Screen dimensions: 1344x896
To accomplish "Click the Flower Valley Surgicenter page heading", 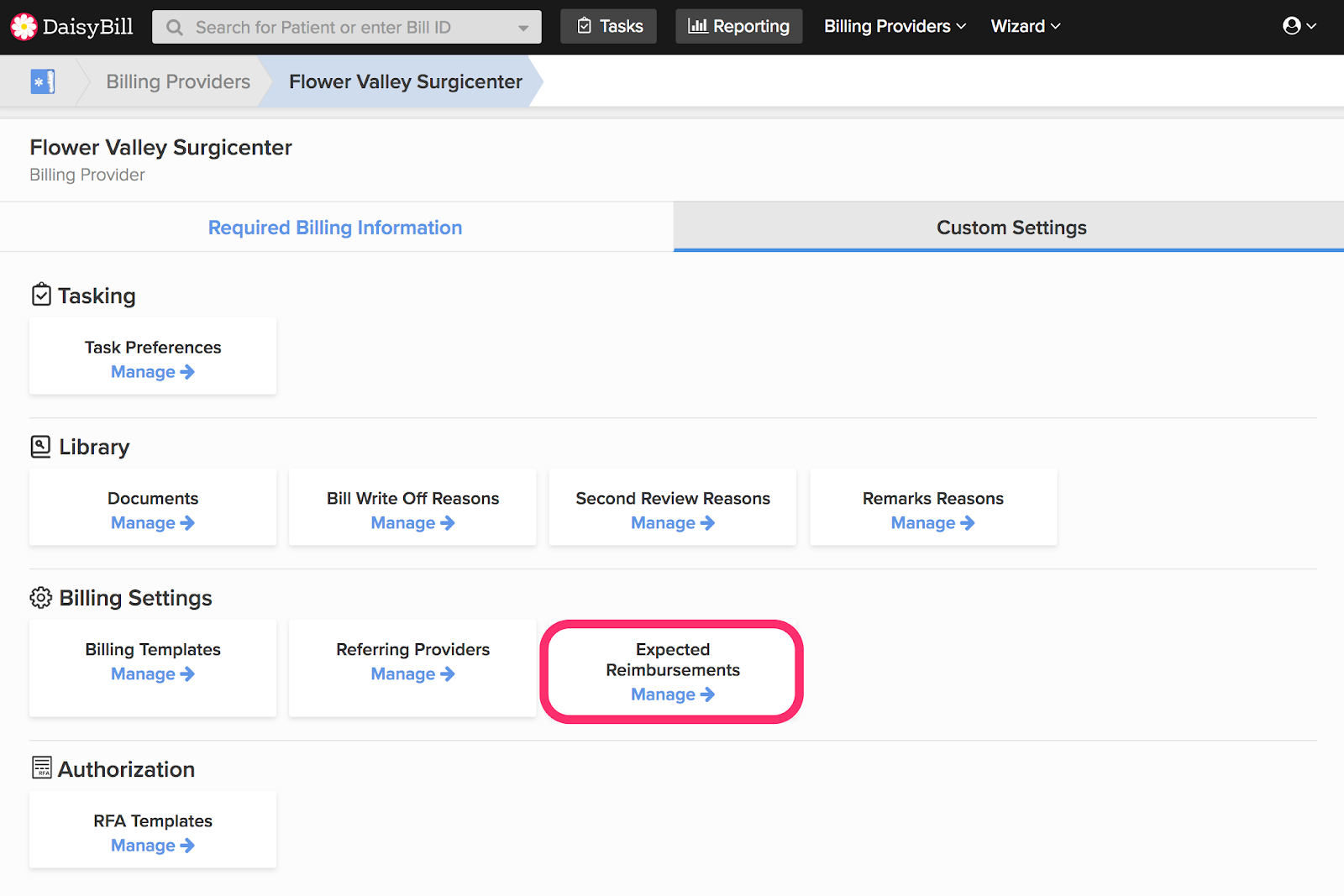I will tap(160, 148).
